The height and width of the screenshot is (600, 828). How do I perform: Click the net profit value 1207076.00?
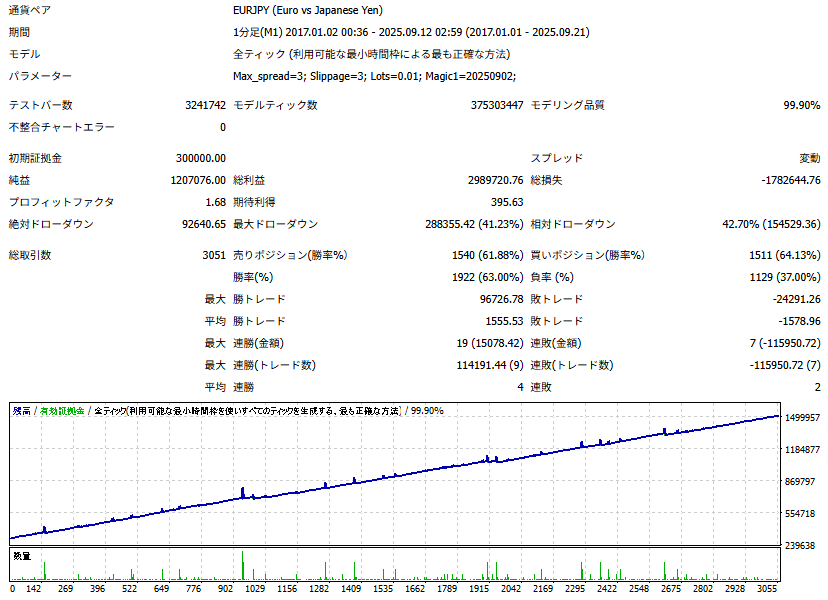click(x=198, y=180)
